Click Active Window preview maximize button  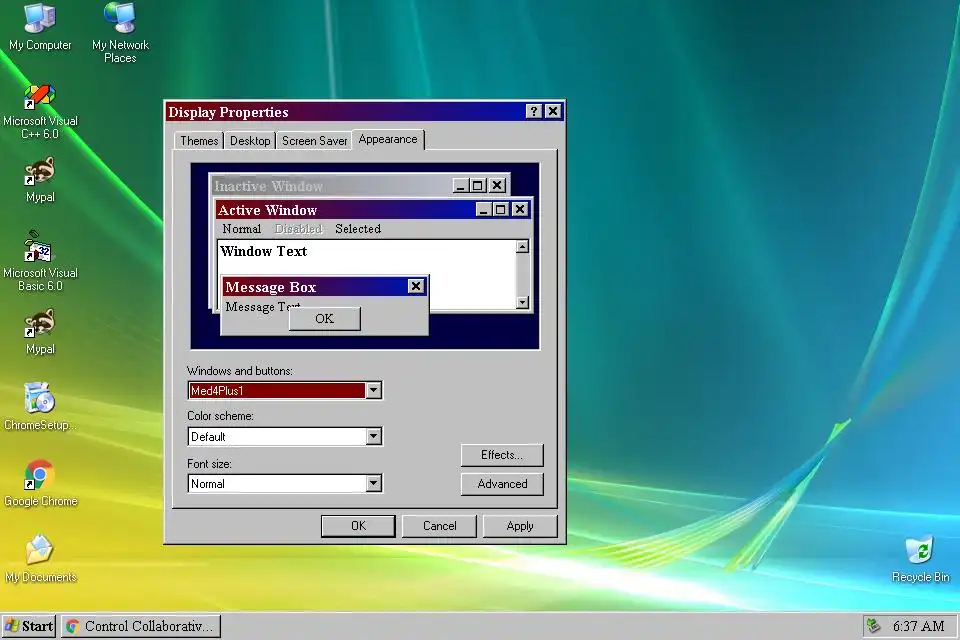pyautogui.click(x=500, y=209)
